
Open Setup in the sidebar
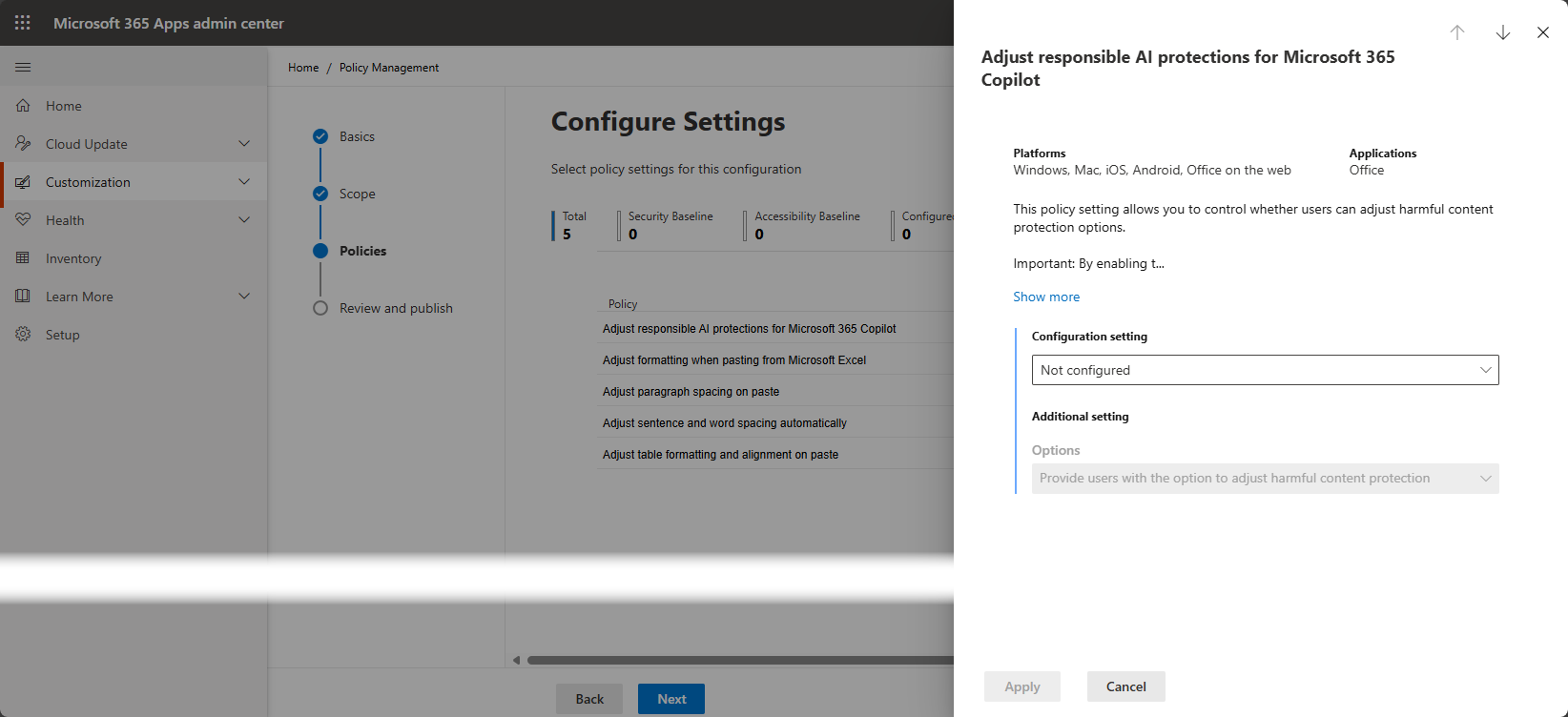[x=134, y=335]
